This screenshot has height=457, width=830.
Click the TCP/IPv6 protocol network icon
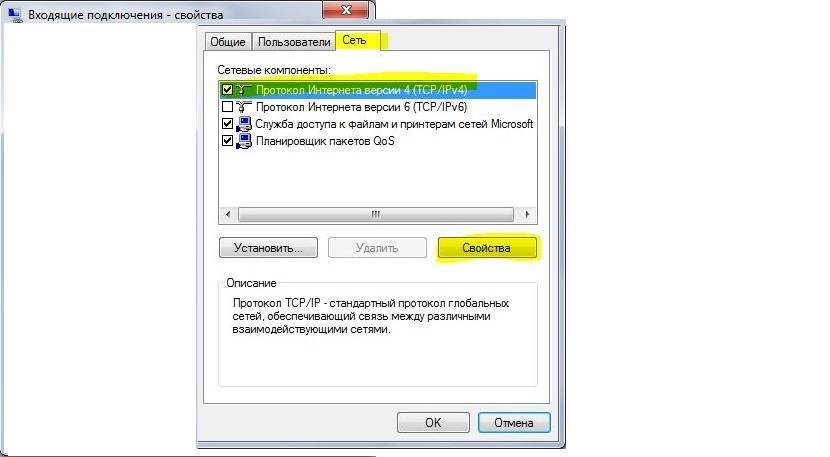point(243,107)
